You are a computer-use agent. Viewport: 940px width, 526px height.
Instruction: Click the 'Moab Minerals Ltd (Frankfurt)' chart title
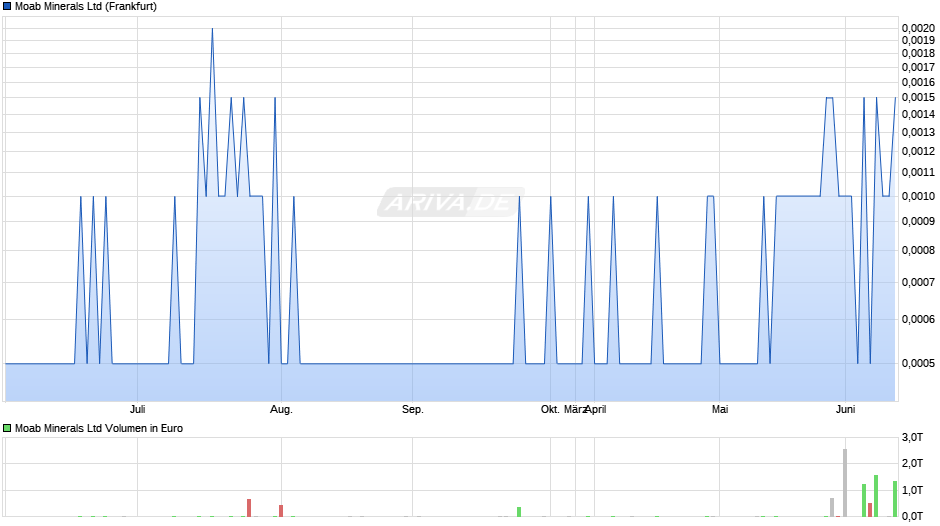(86, 7)
